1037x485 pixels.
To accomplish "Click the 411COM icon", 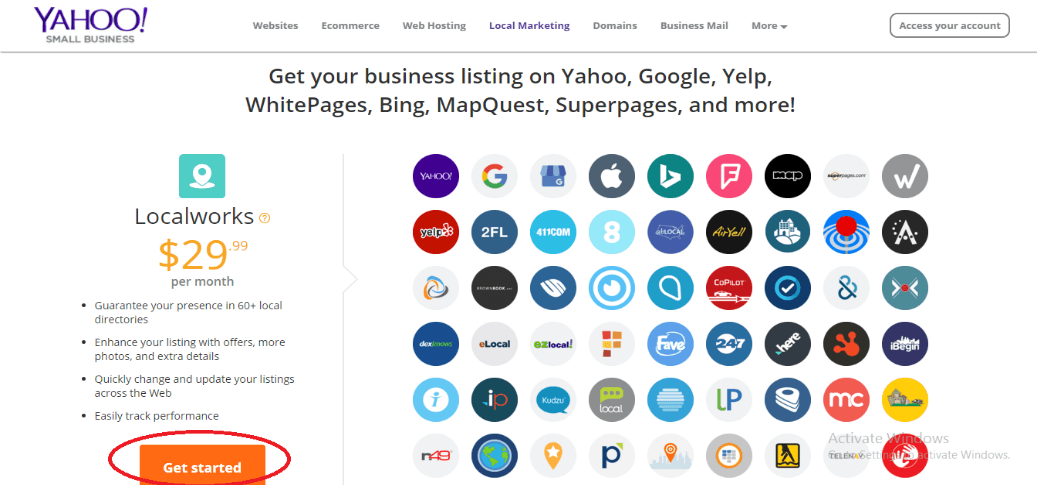I will pos(553,232).
